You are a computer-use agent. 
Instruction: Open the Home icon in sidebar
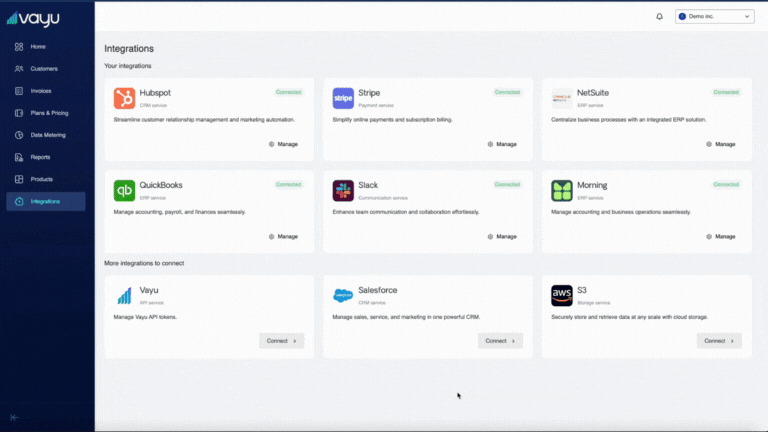[19, 47]
